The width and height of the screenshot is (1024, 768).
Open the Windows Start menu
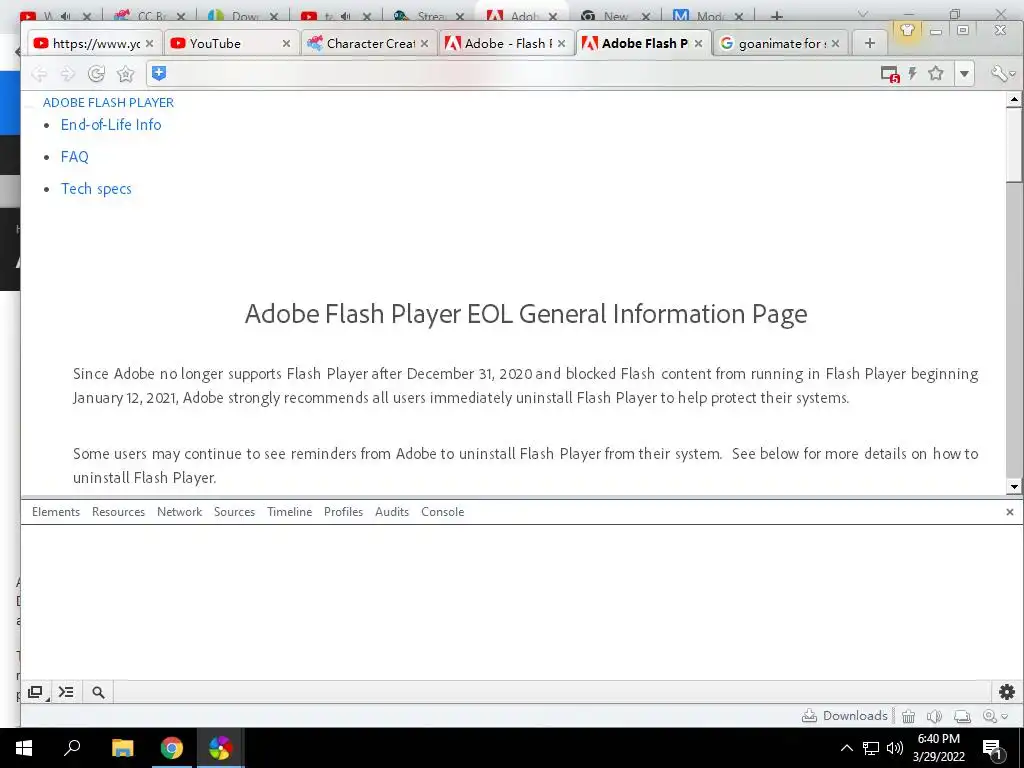click(24, 748)
